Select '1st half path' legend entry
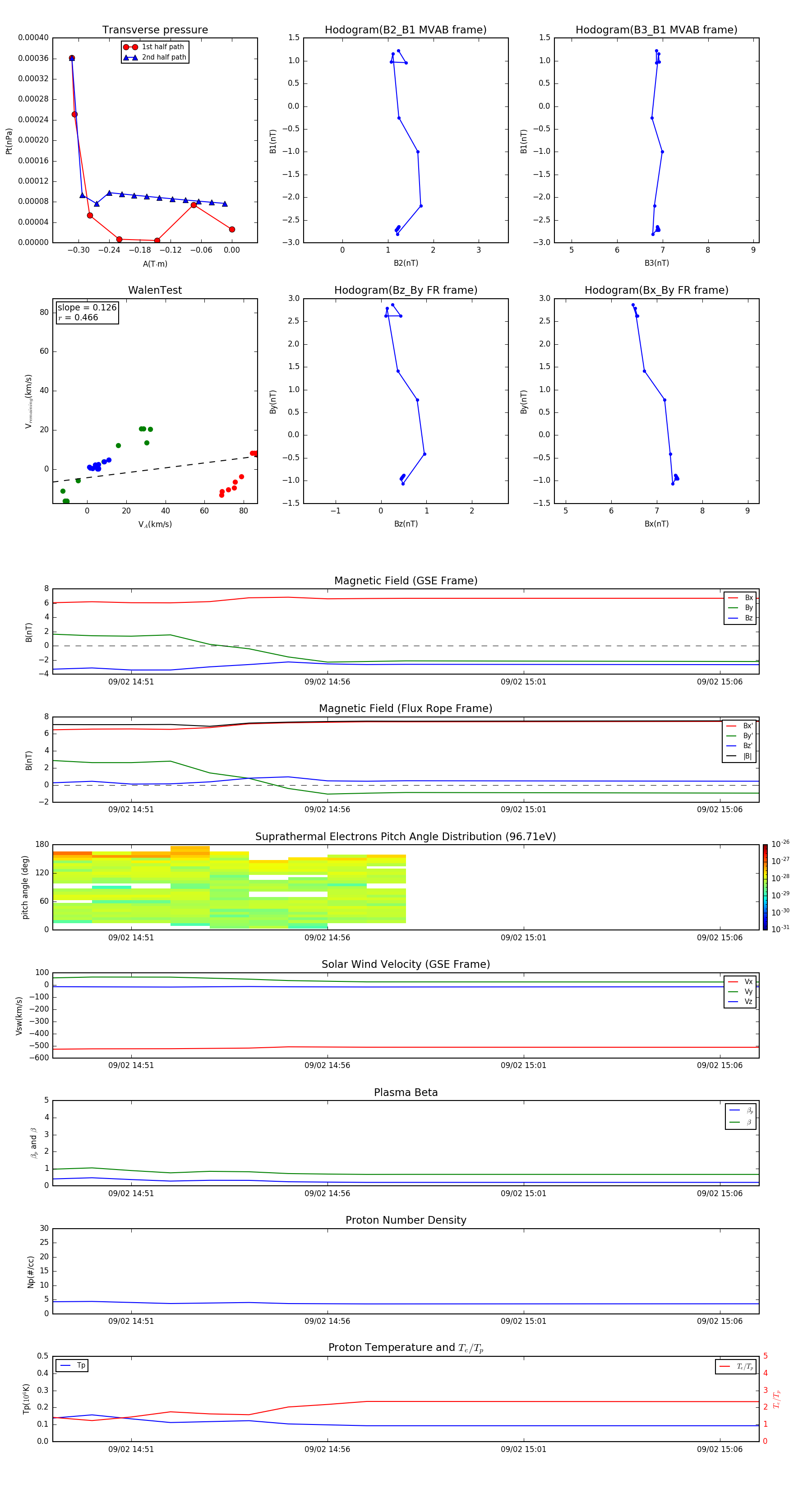The image size is (812, 1489). [154, 47]
